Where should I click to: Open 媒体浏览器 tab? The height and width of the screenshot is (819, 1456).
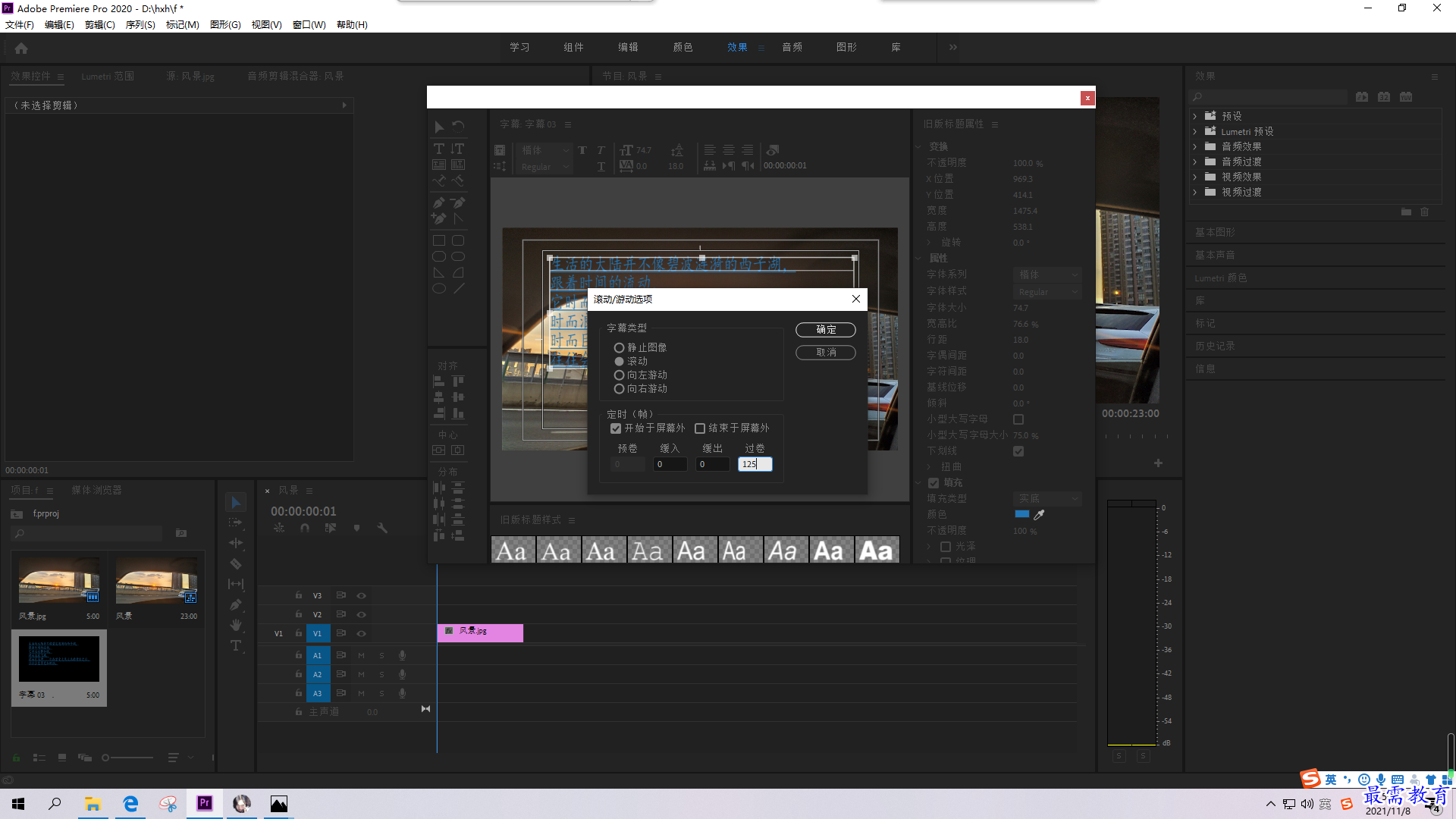click(x=96, y=490)
